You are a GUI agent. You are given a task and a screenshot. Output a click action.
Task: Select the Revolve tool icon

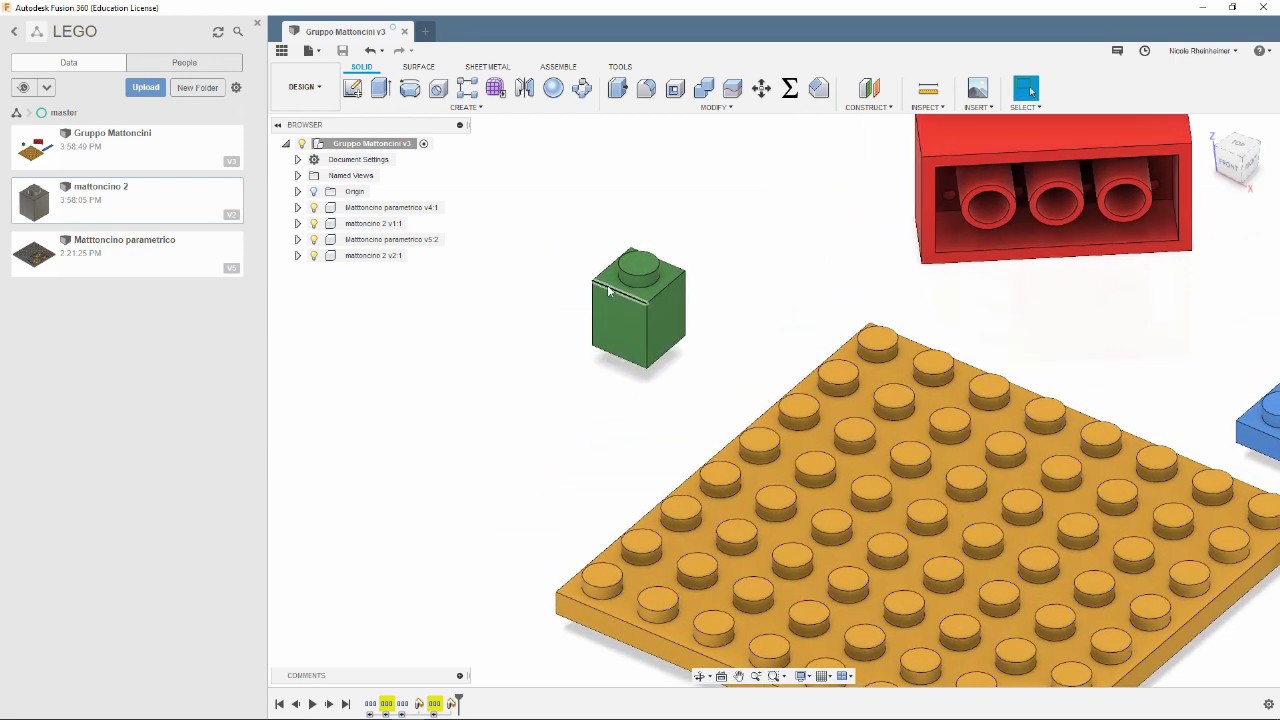point(409,88)
